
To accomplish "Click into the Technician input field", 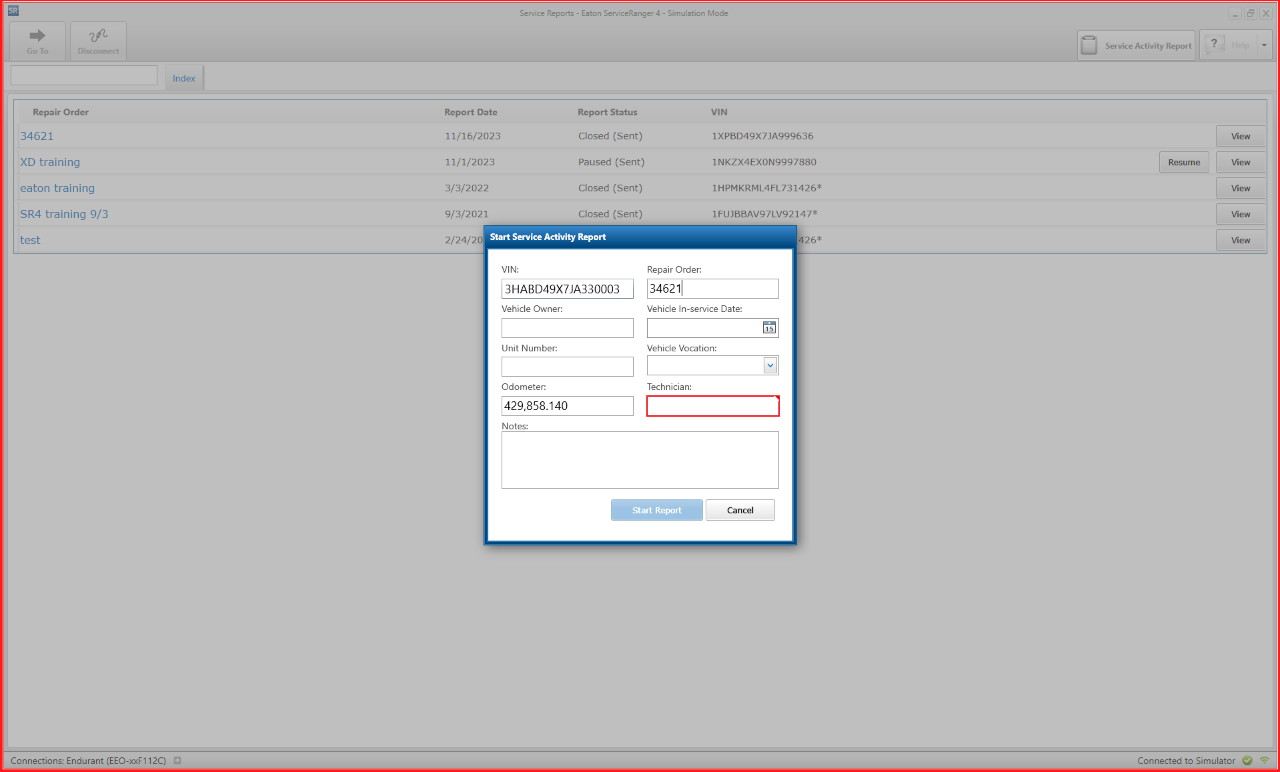I will 712,406.
